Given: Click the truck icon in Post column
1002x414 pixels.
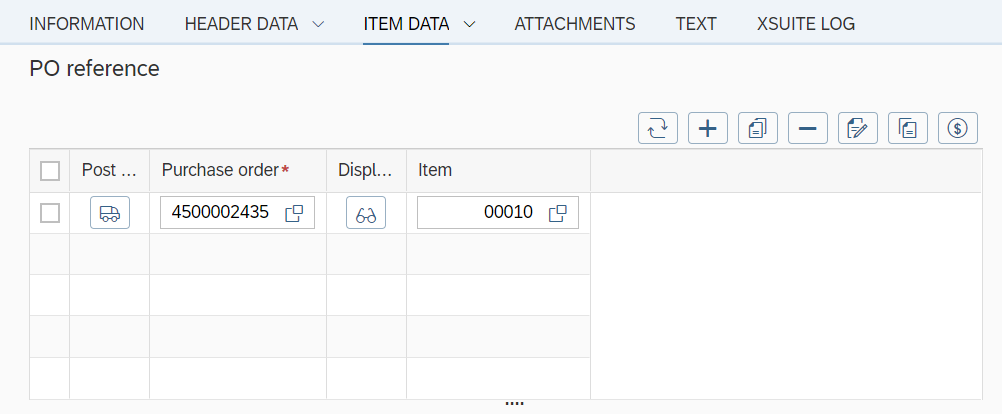Looking at the screenshot, I should point(110,213).
